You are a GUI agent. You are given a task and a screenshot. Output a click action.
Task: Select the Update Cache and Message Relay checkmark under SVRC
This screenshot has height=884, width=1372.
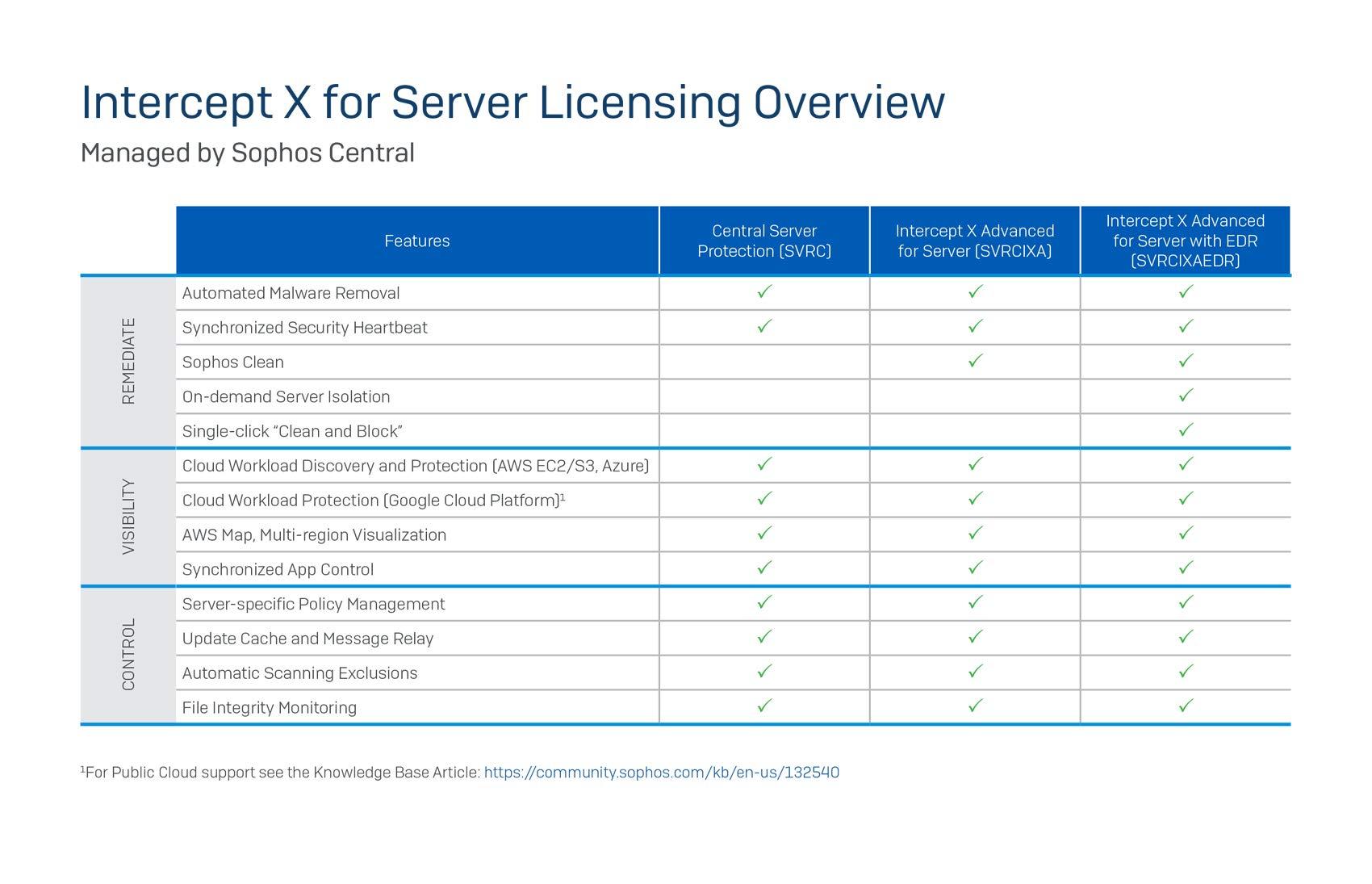point(762,638)
